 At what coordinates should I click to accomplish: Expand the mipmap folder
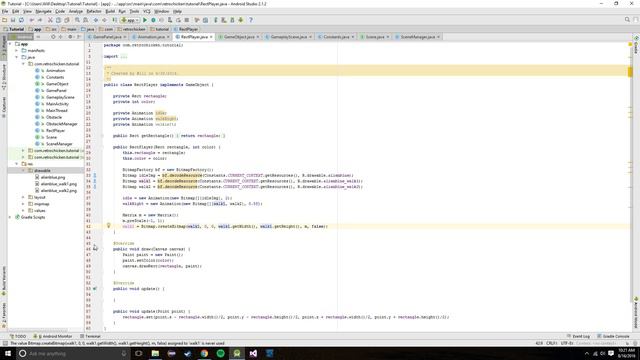tap(23, 204)
